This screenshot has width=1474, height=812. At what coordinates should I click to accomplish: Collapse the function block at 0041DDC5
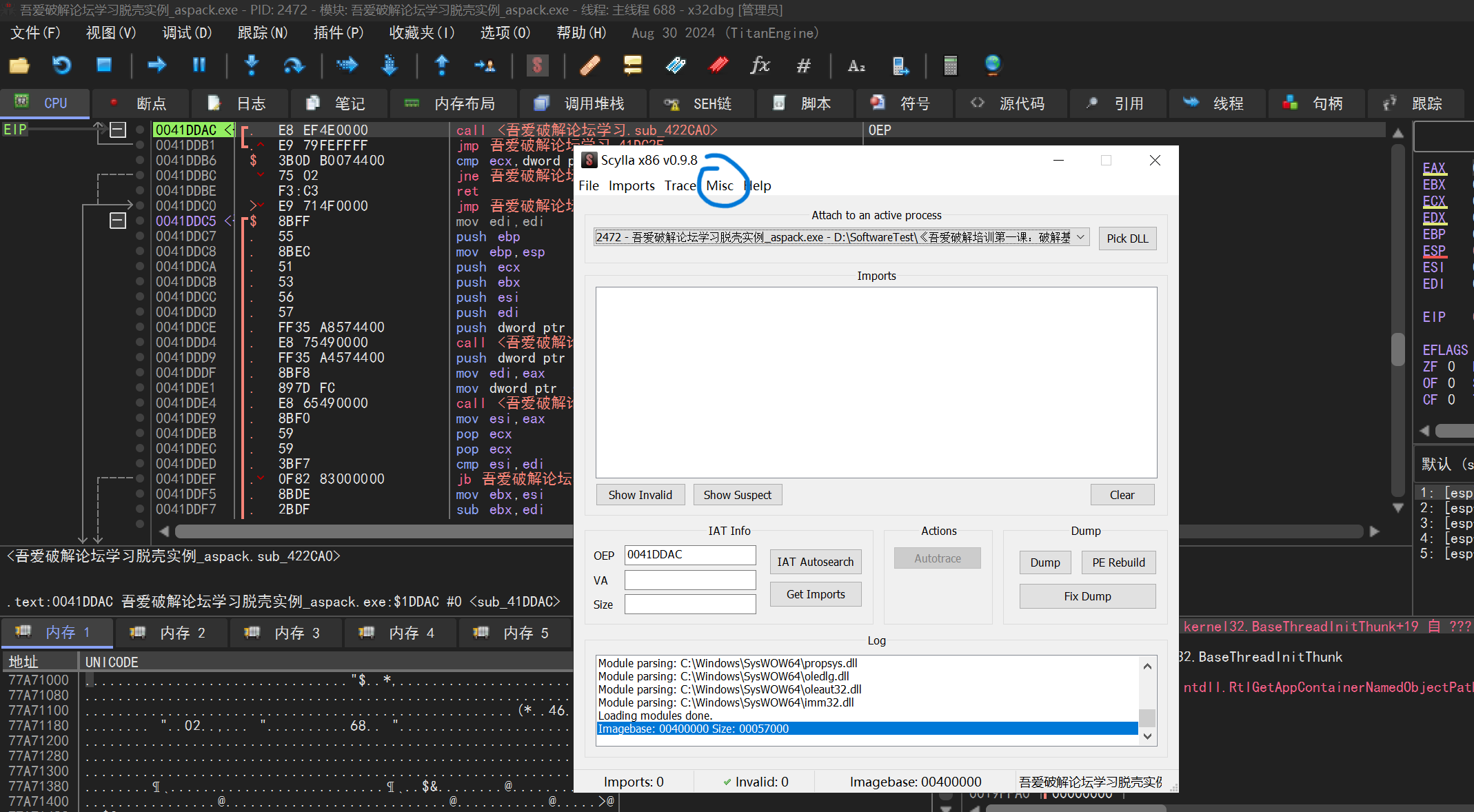click(x=118, y=221)
